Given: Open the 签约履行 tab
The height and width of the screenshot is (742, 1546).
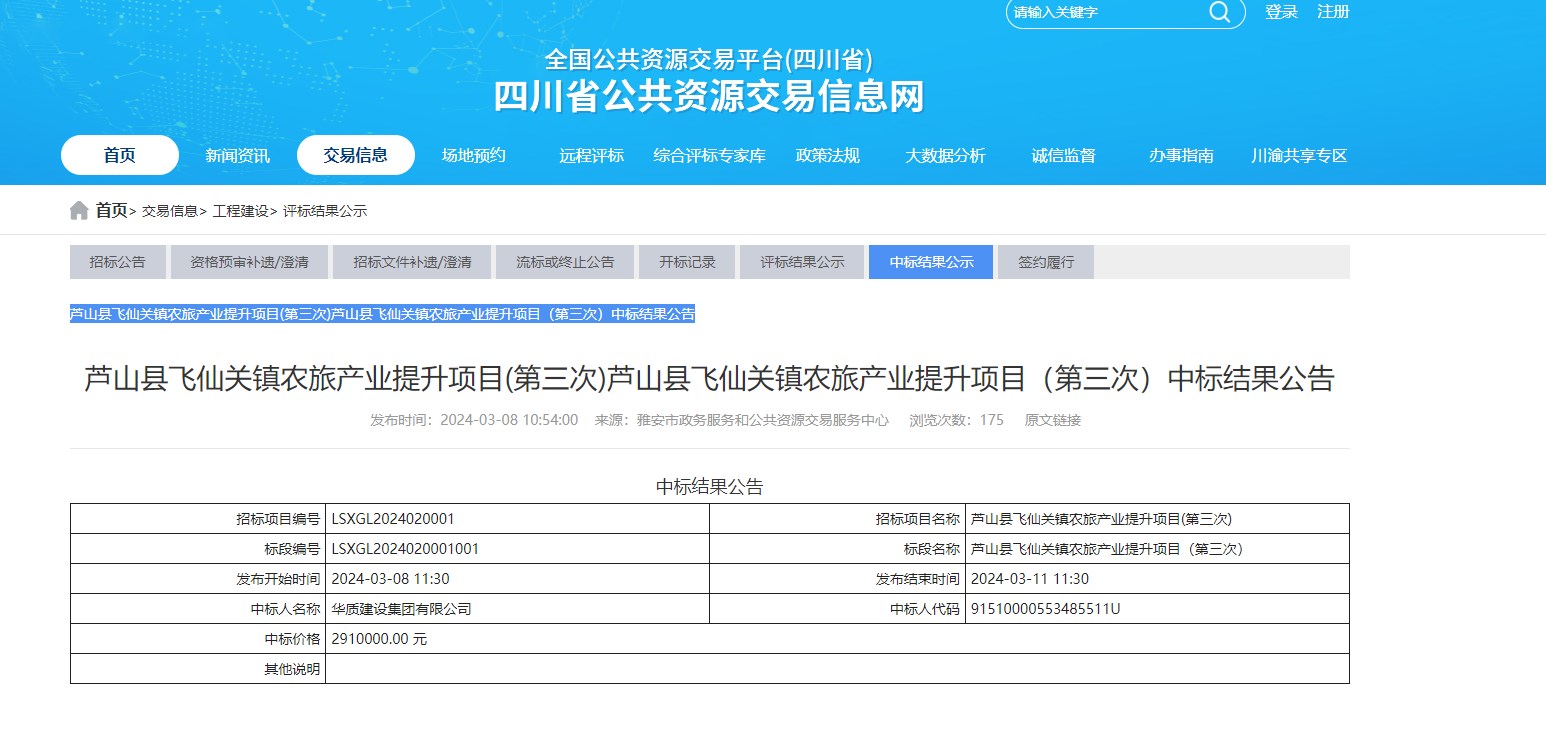Looking at the screenshot, I should 1046,262.
